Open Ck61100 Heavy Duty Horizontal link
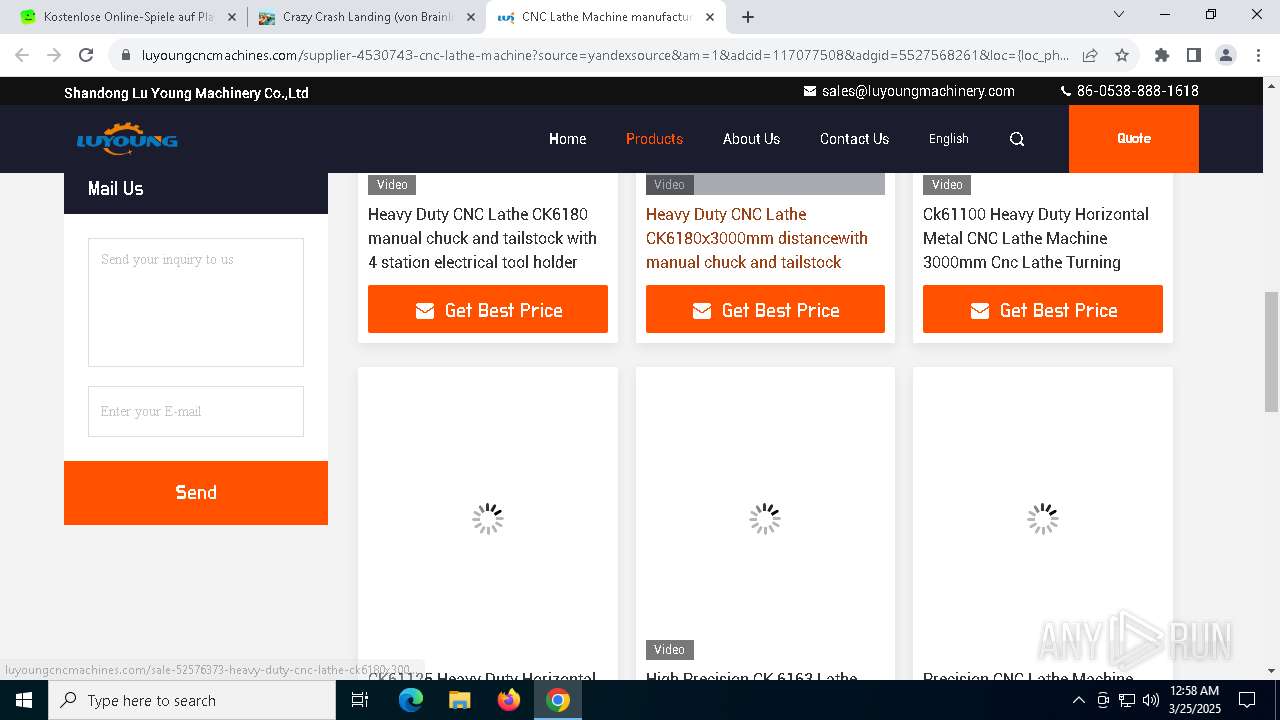The image size is (1280, 720). (x=1036, y=238)
